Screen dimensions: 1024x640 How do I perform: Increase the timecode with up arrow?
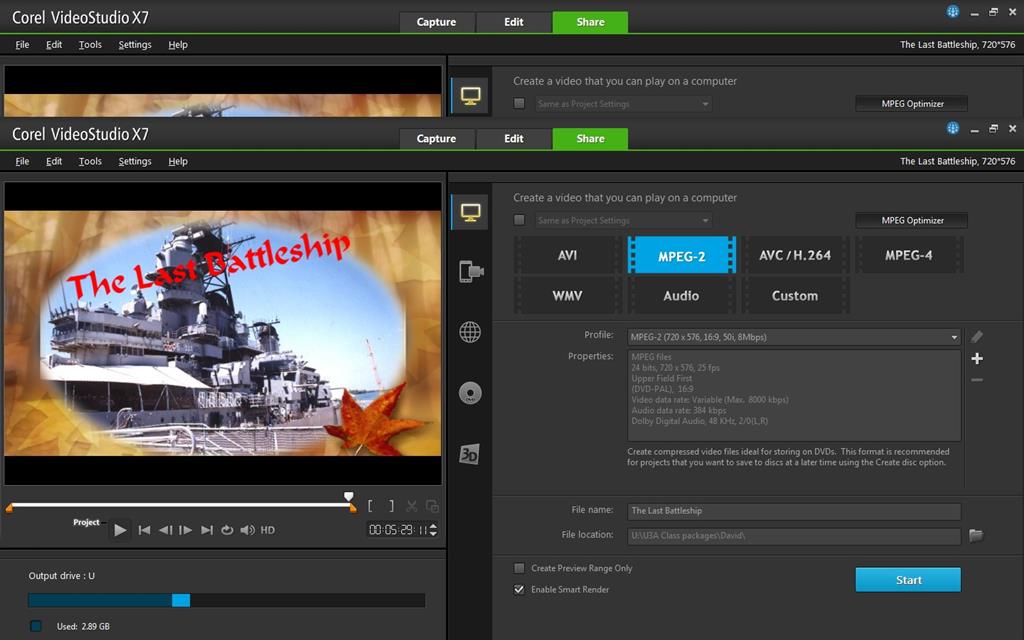433,526
